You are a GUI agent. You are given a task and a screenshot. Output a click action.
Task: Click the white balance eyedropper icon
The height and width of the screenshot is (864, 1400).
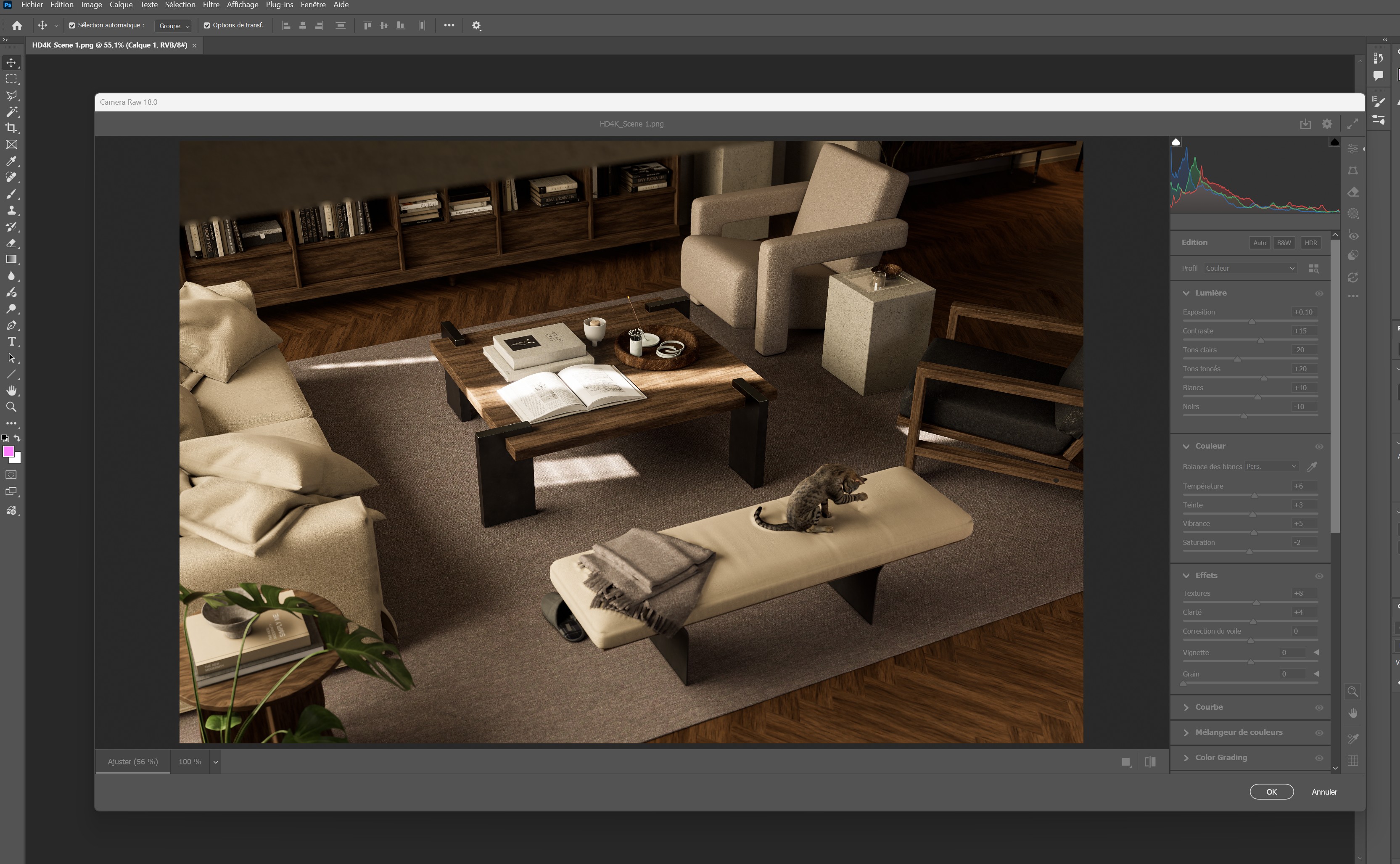(1312, 466)
